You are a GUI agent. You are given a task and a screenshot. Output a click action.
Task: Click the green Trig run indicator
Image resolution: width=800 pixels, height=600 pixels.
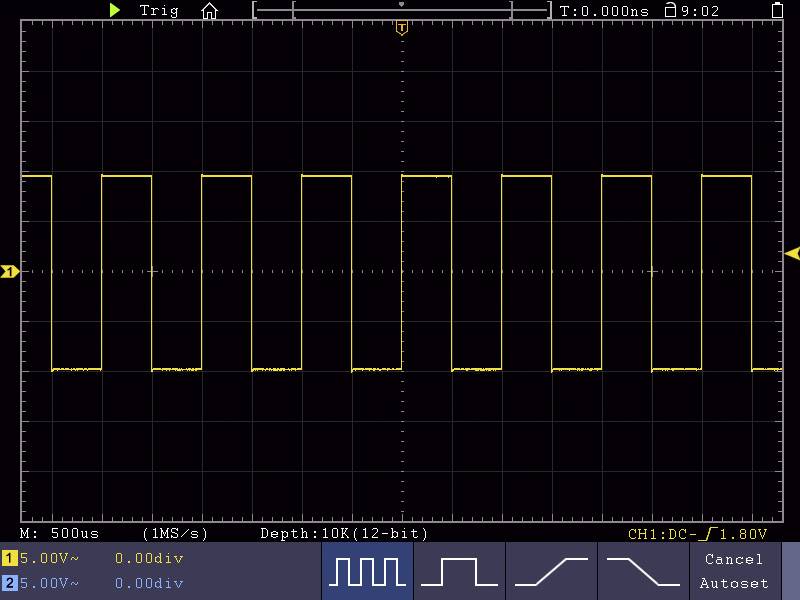tap(114, 10)
